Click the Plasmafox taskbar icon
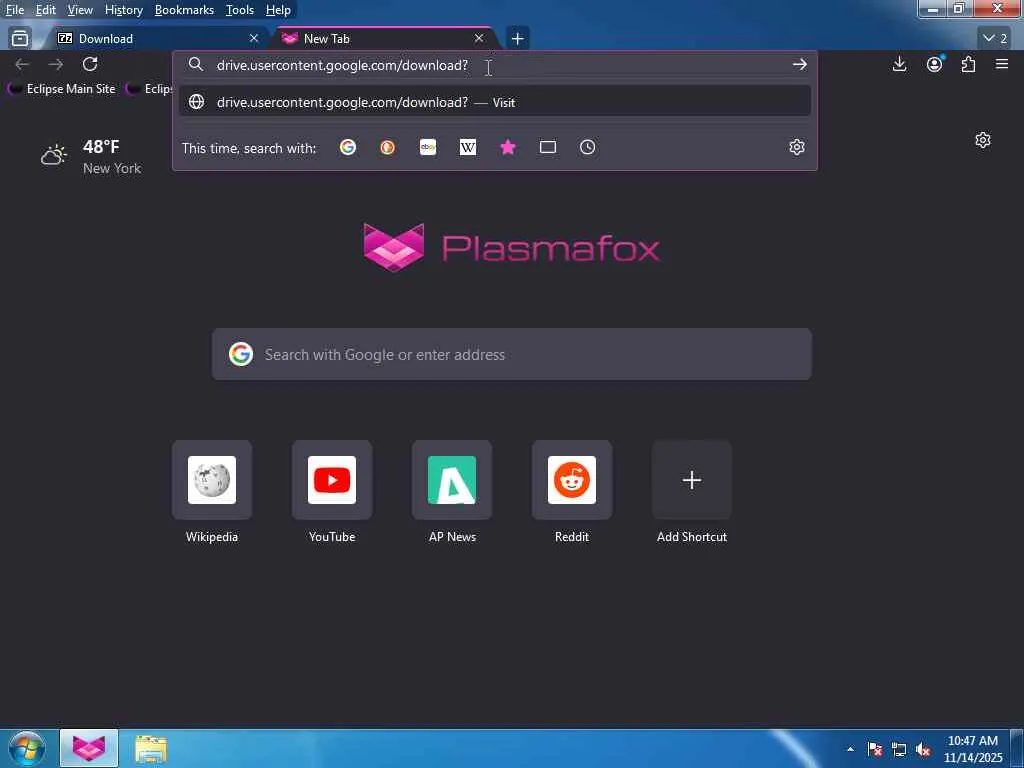Screen dimensions: 1024x768 89,748
